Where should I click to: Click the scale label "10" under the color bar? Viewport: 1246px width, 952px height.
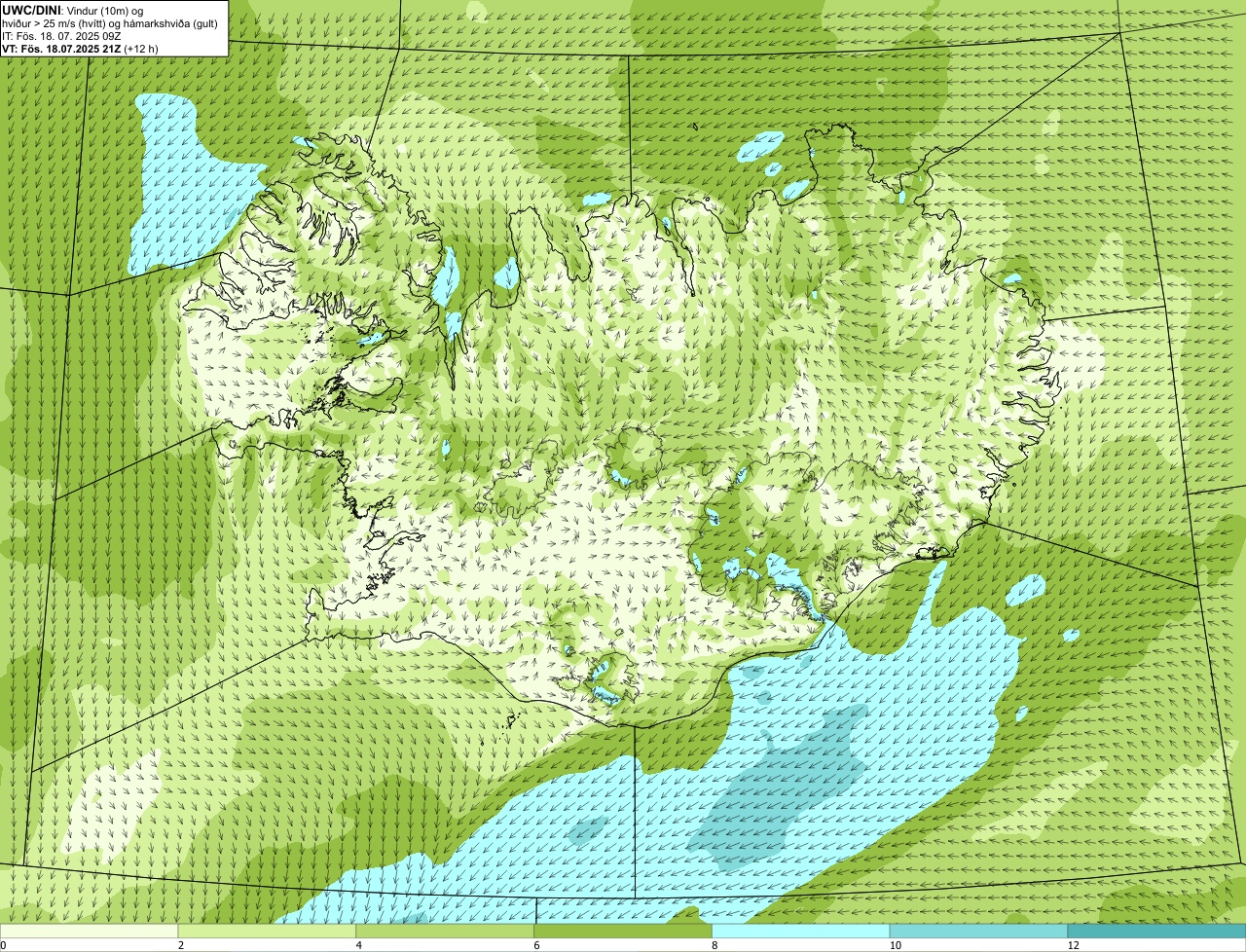(x=895, y=945)
